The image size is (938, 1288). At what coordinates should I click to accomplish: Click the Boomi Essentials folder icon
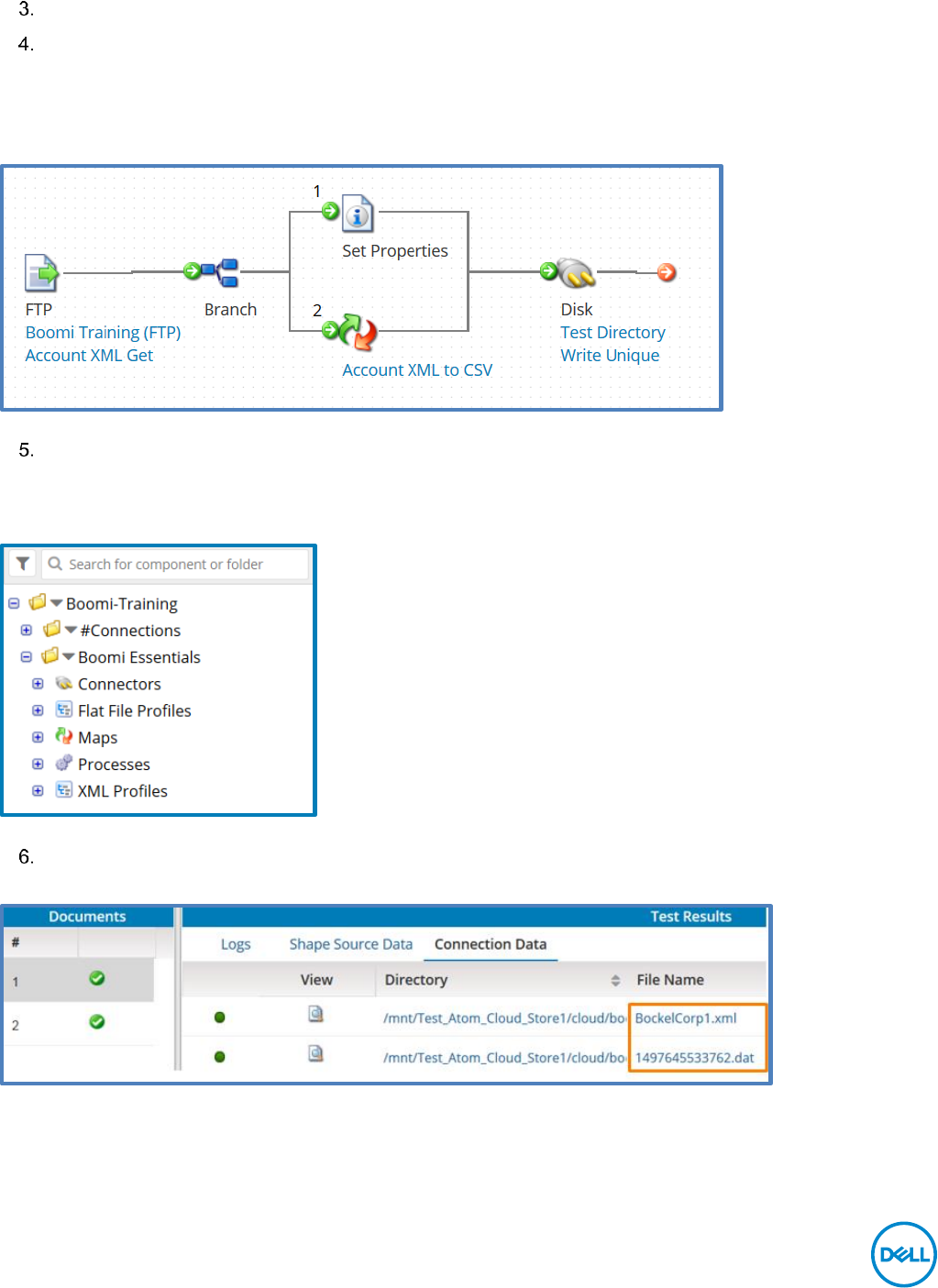tap(50, 655)
